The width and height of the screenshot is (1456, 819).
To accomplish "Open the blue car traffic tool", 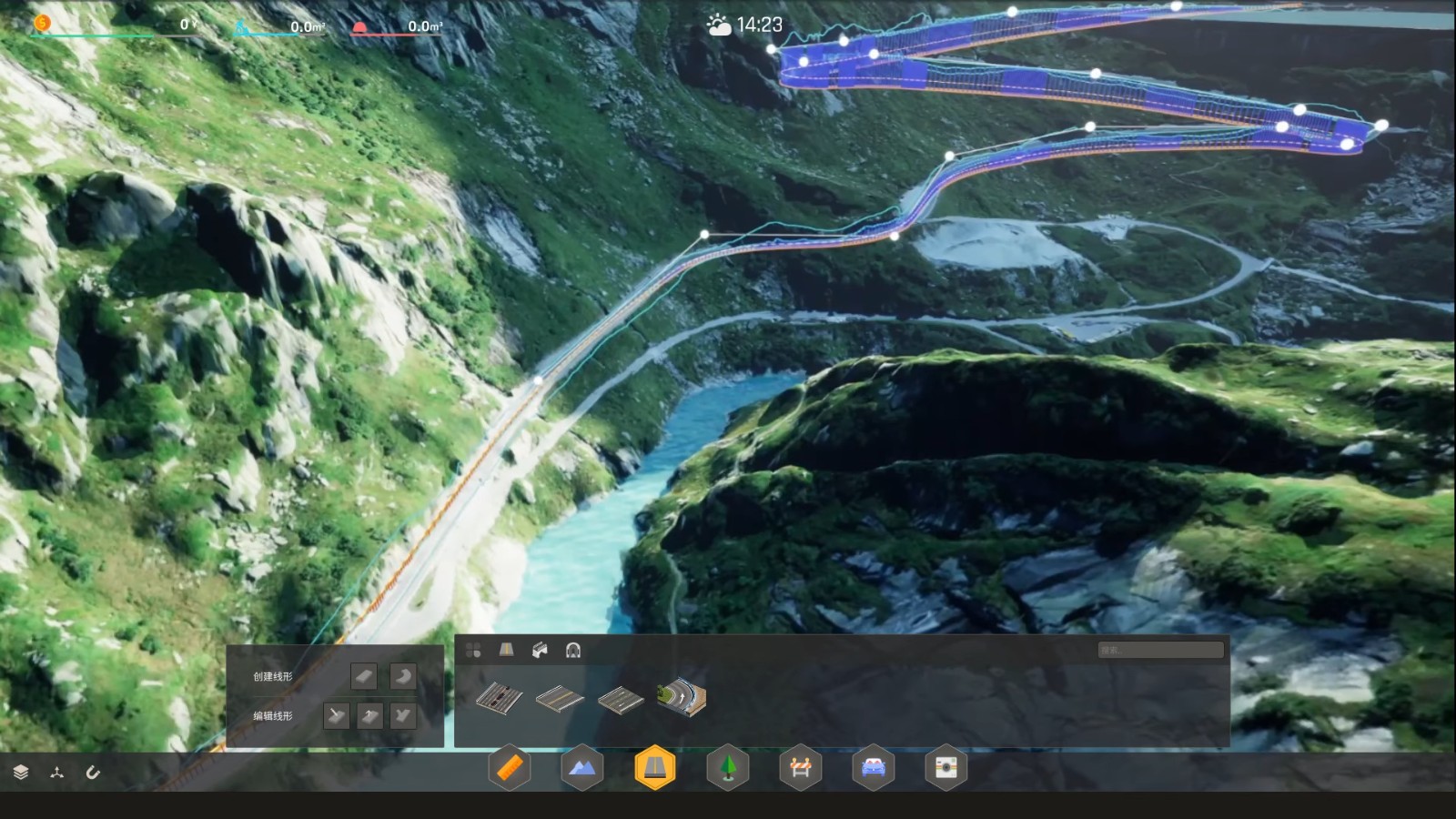I will 874,769.
